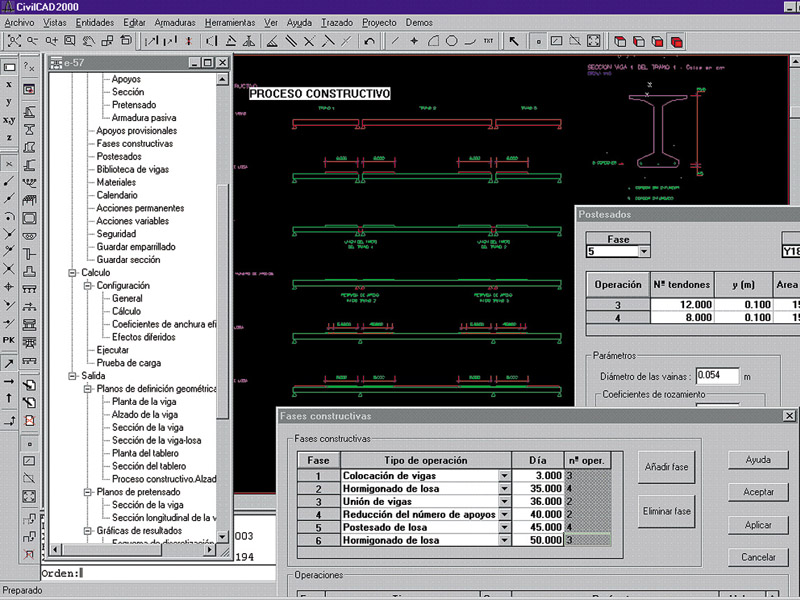This screenshot has height=600, width=800.
Task: Open the Herramientas menu
Action: (x=229, y=22)
